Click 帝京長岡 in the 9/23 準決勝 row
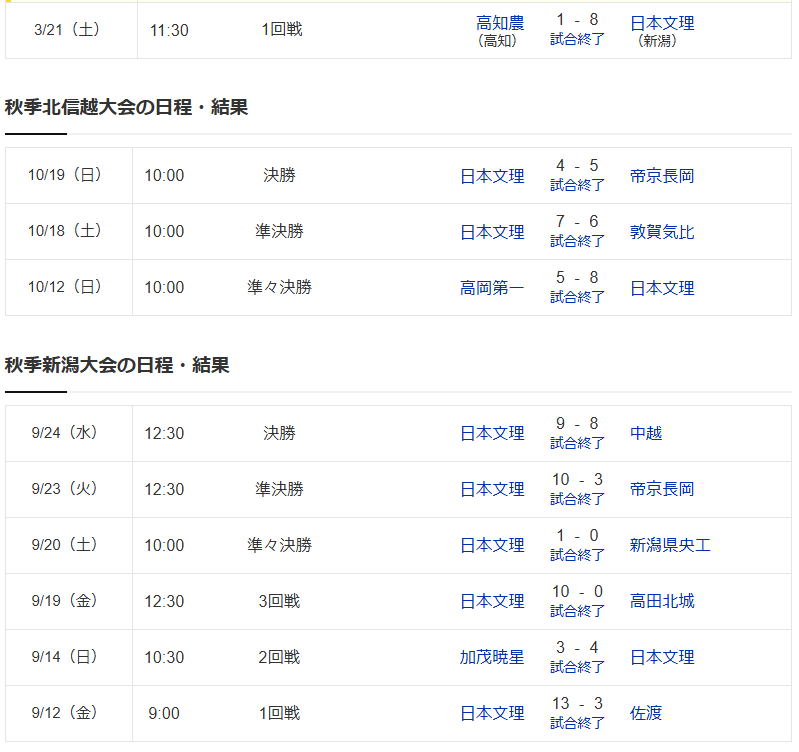799x752 pixels. pos(662,490)
